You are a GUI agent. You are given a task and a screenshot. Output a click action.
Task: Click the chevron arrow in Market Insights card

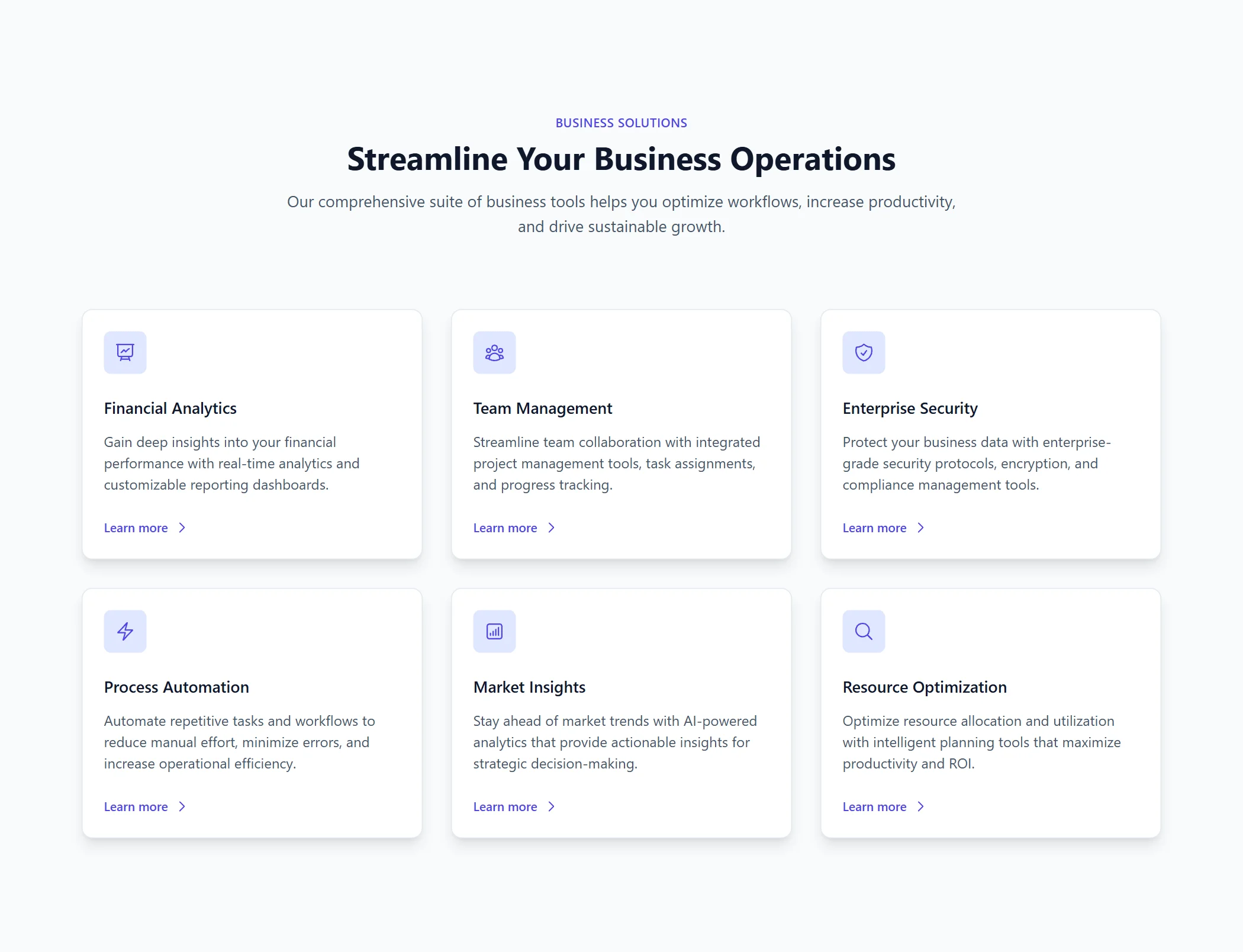point(551,806)
